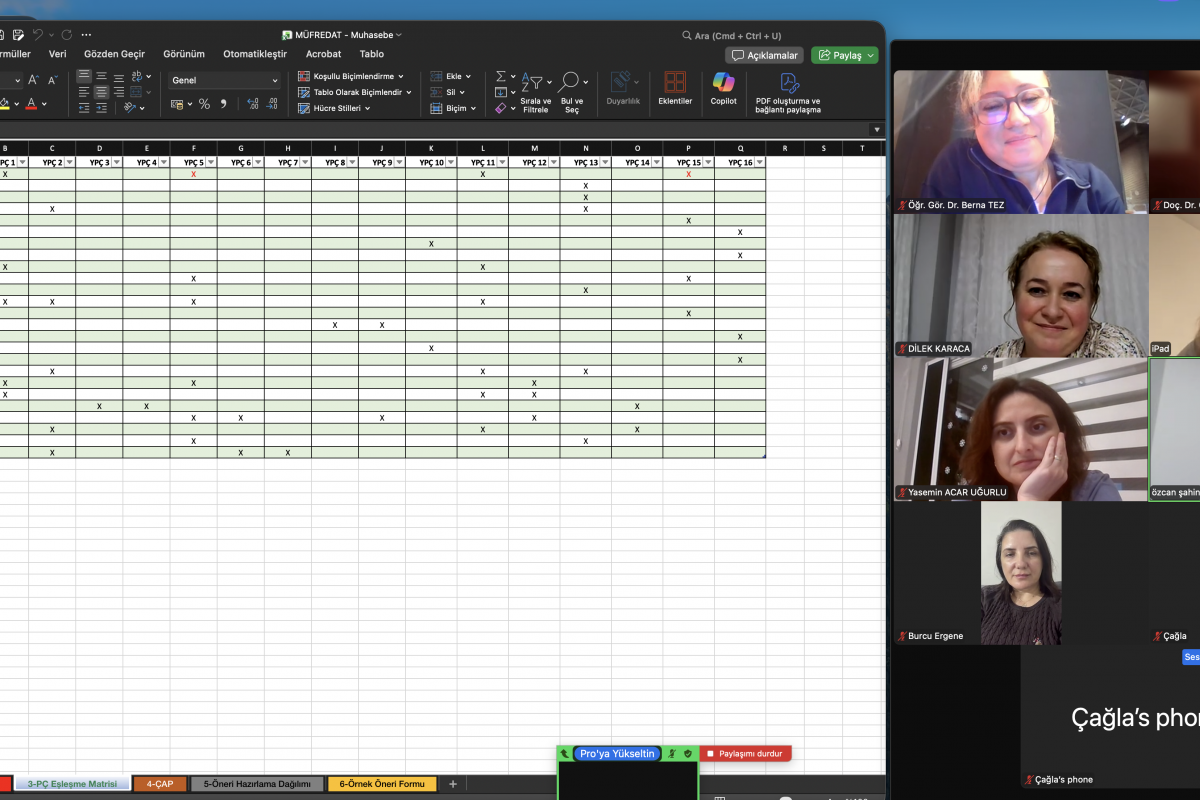Toggle the YPÇ 5 column filter
Image resolution: width=1200 pixels, height=800 pixels.
(212, 162)
